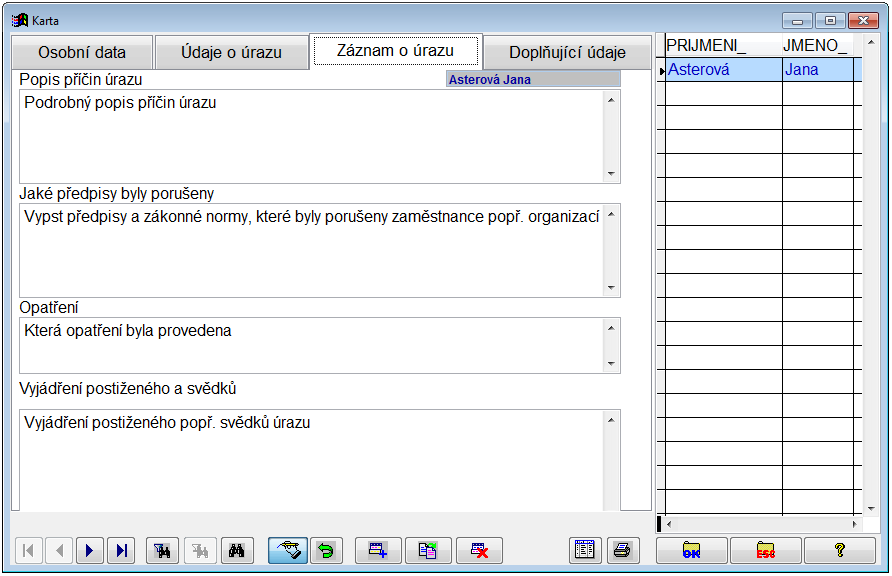Viewport: 892px width, 576px height.
Task: Switch to the Osobní data tab
Action: point(82,53)
